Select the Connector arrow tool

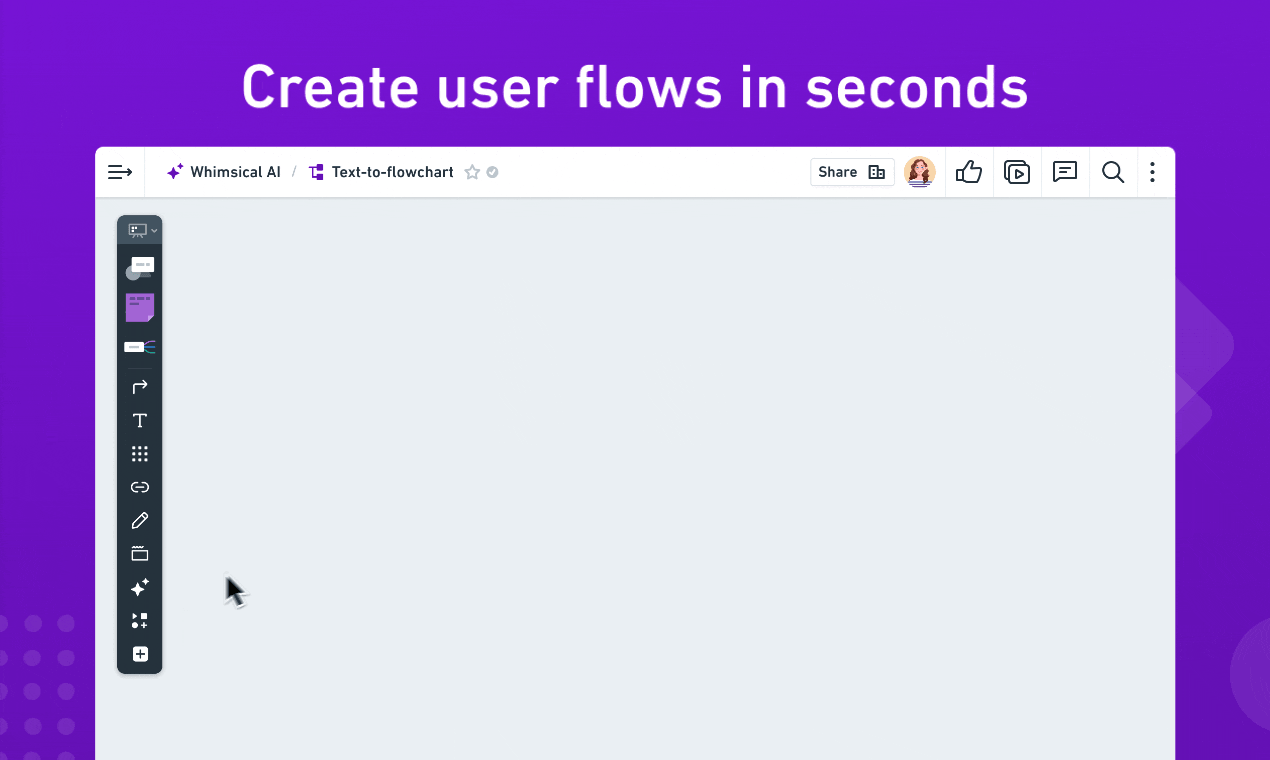click(x=140, y=387)
